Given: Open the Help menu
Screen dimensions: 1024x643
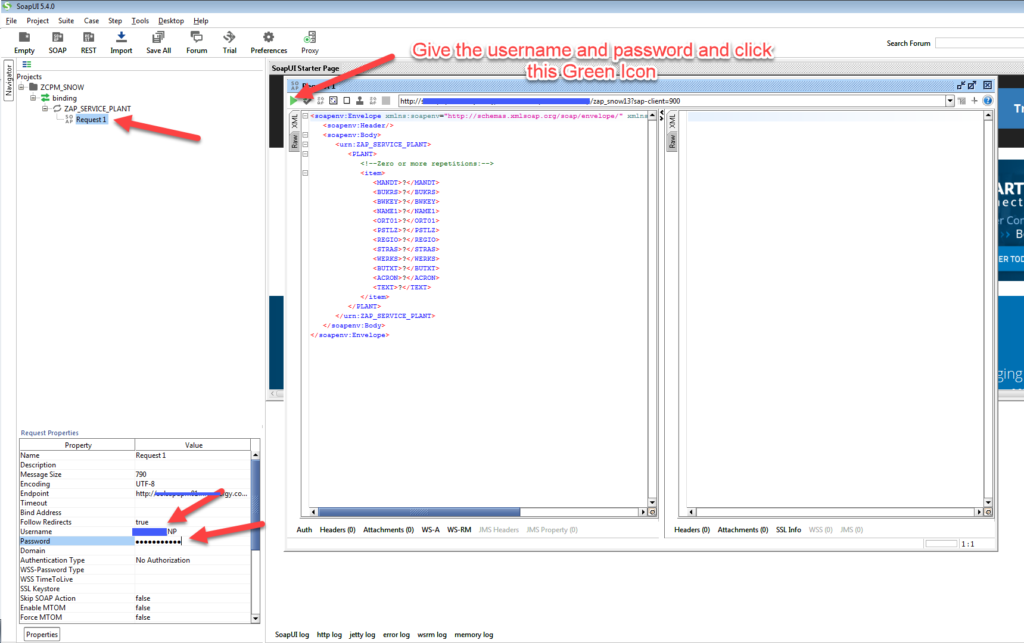Looking at the screenshot, I should (x=200, y=21).
